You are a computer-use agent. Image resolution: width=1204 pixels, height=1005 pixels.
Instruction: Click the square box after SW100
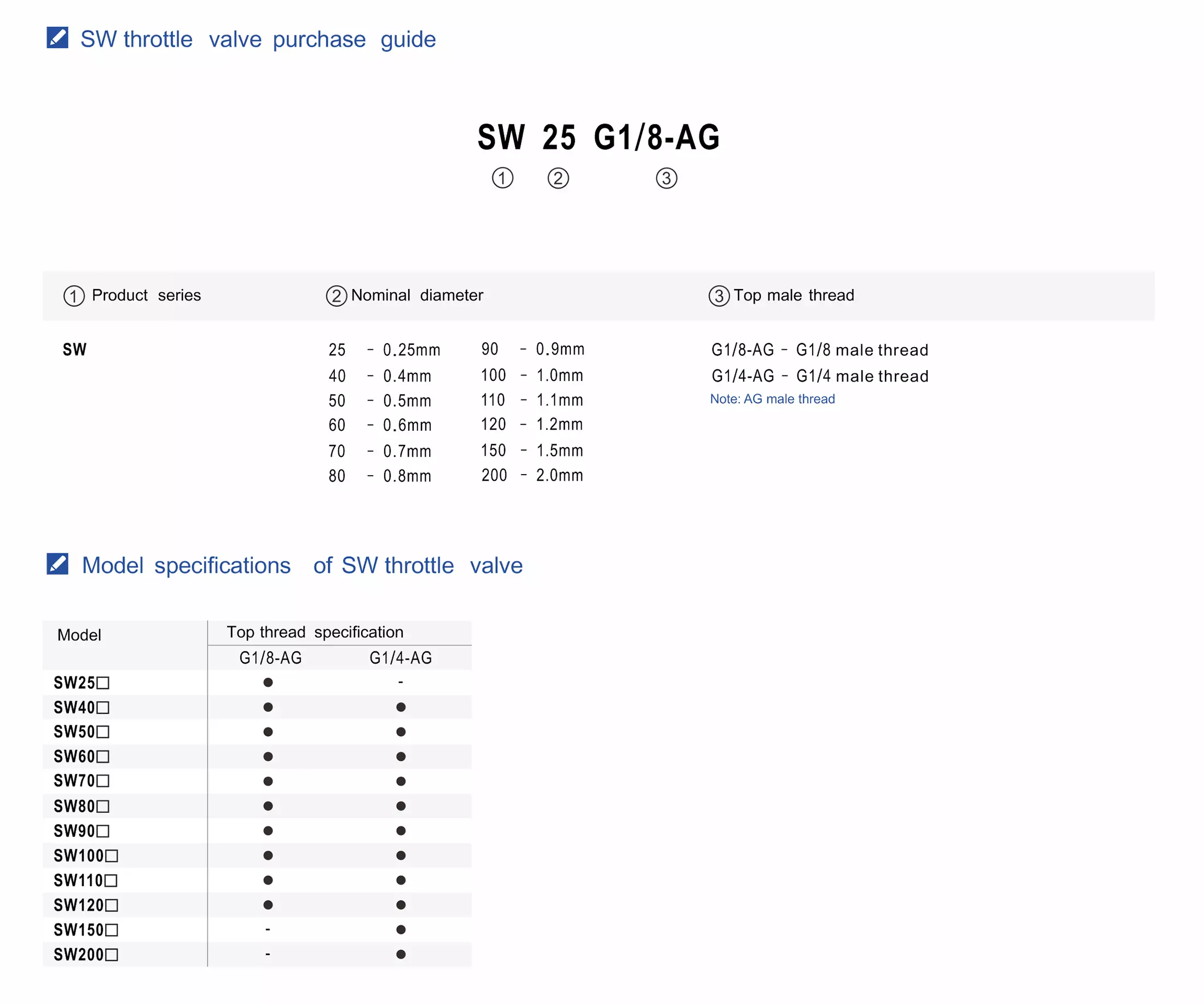[x=112, y=856]
